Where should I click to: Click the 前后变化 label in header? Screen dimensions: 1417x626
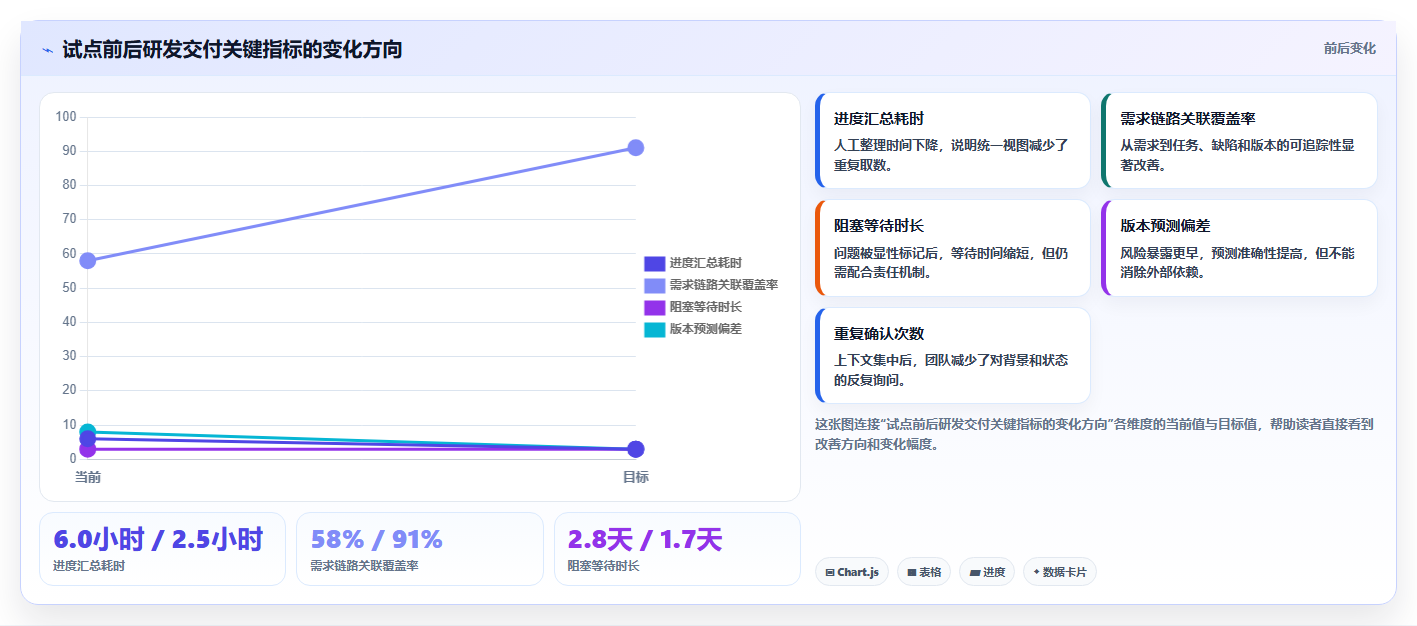click(1349, 48)
